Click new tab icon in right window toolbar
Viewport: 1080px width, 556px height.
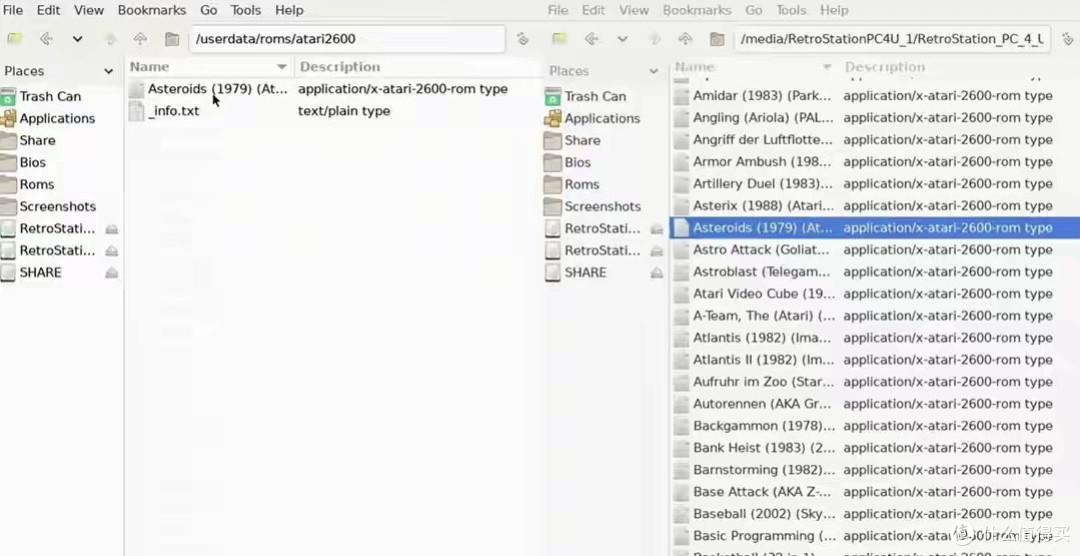(559, 39)
